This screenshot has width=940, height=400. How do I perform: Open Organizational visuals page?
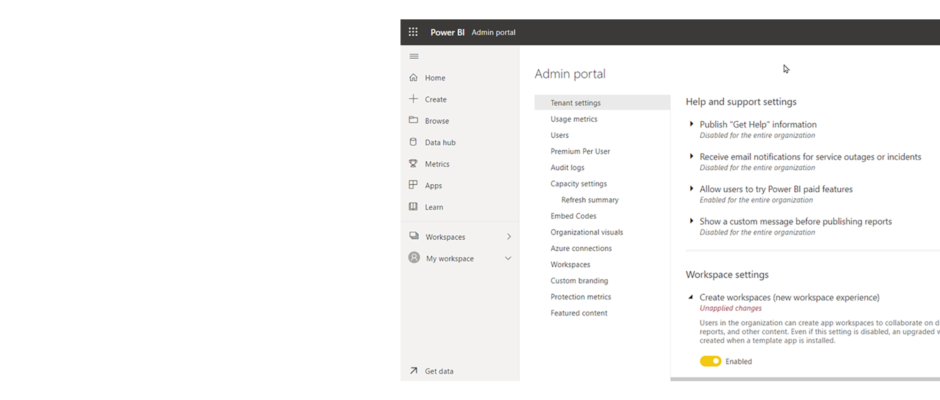pos(586,232)
